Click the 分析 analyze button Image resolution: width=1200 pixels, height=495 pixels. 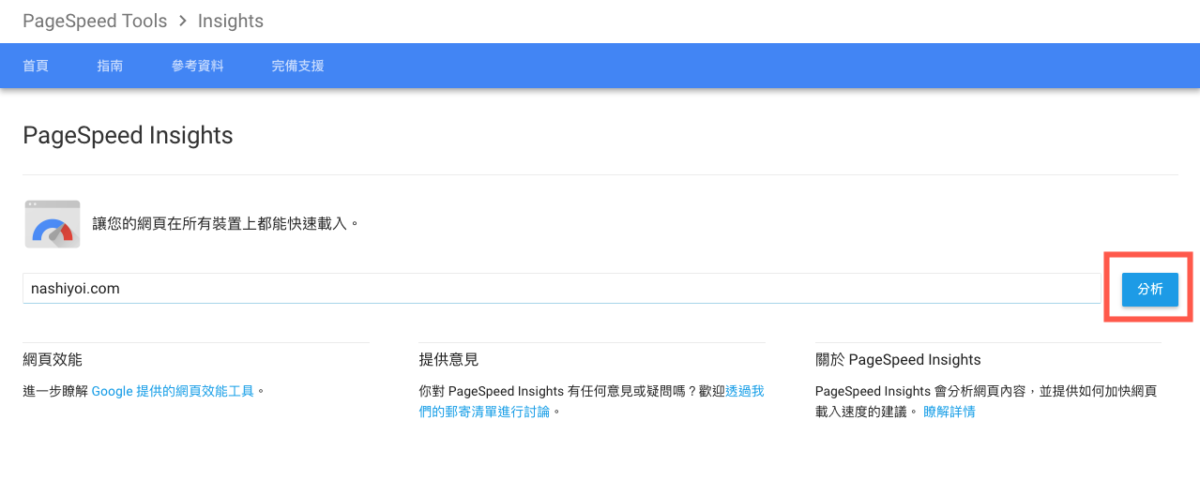point(1149,288)
